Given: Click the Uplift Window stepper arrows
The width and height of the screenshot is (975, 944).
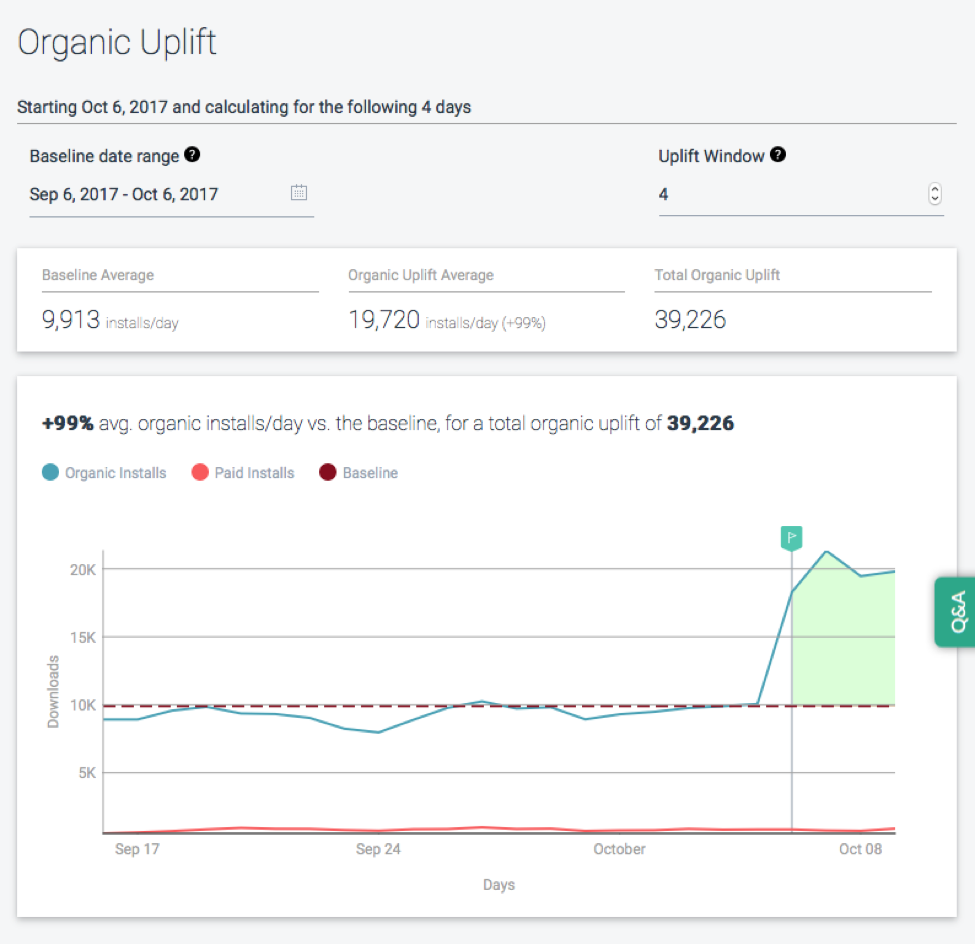Looking at the screenshot, I should point(934,194).
